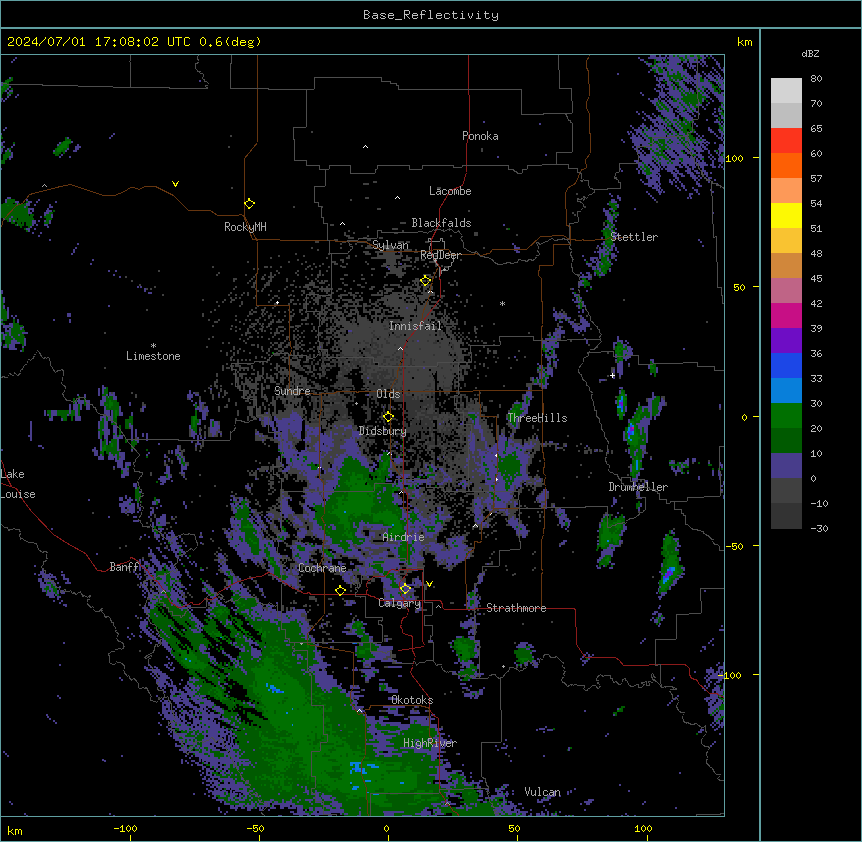Click the yellow diamond marker between Olds and Didsbury

(388, 417)
